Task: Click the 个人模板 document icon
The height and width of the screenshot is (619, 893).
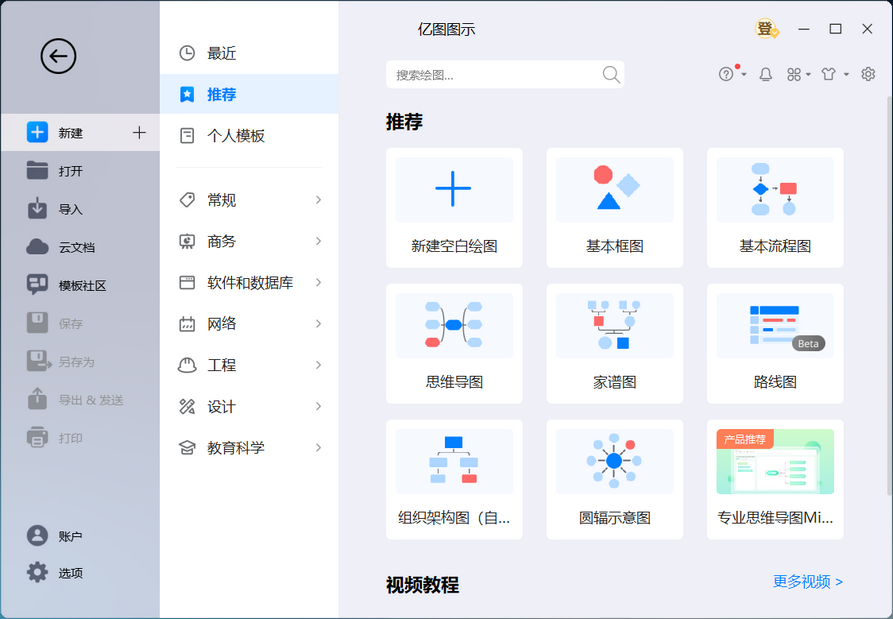Action: [187, 136]
